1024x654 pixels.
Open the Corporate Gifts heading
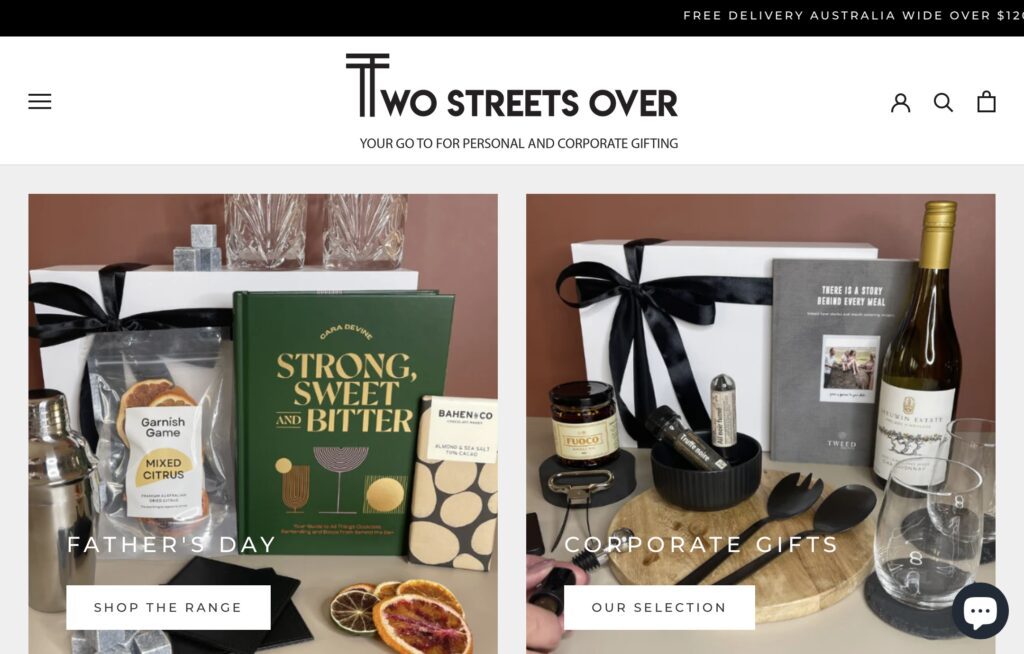click(701, 544)
